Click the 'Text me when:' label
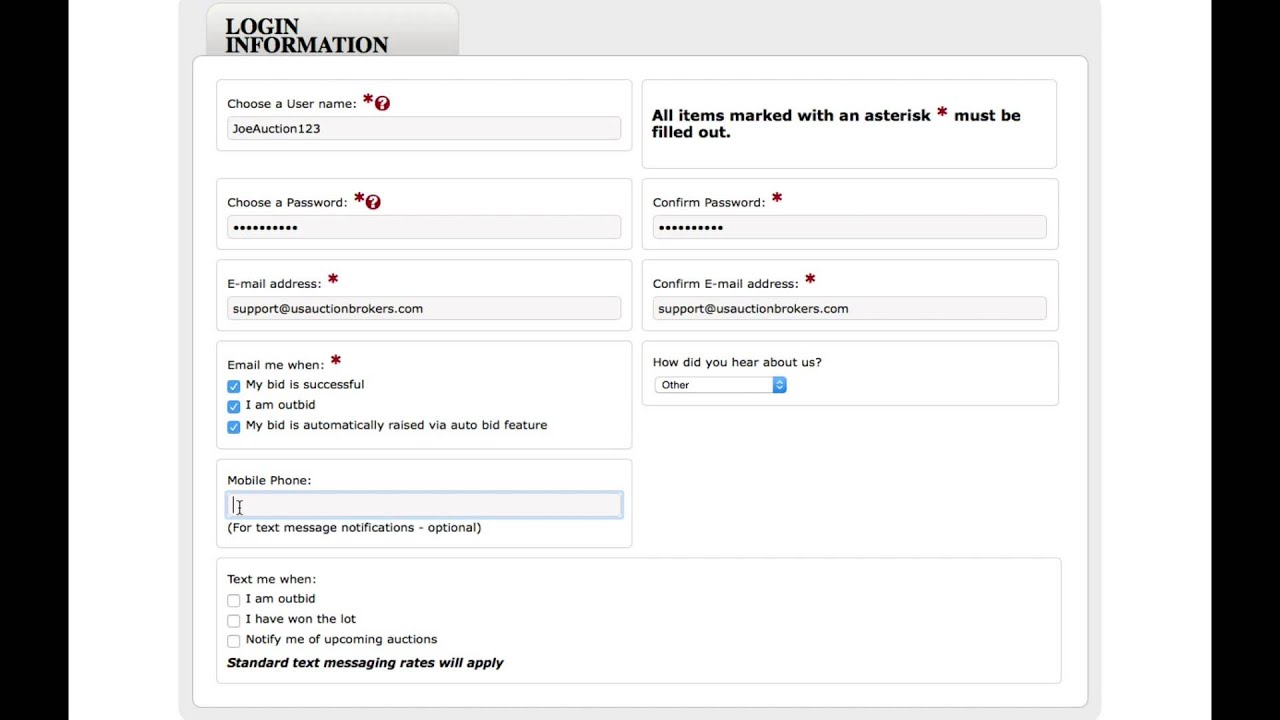Viewport: 1280px width, 720px height. tap(271, 579)
